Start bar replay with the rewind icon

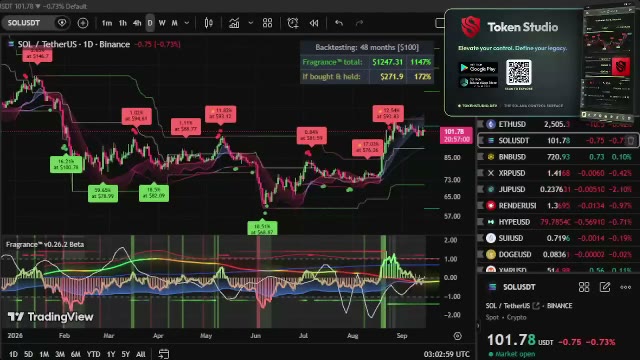tap(314, 23)
